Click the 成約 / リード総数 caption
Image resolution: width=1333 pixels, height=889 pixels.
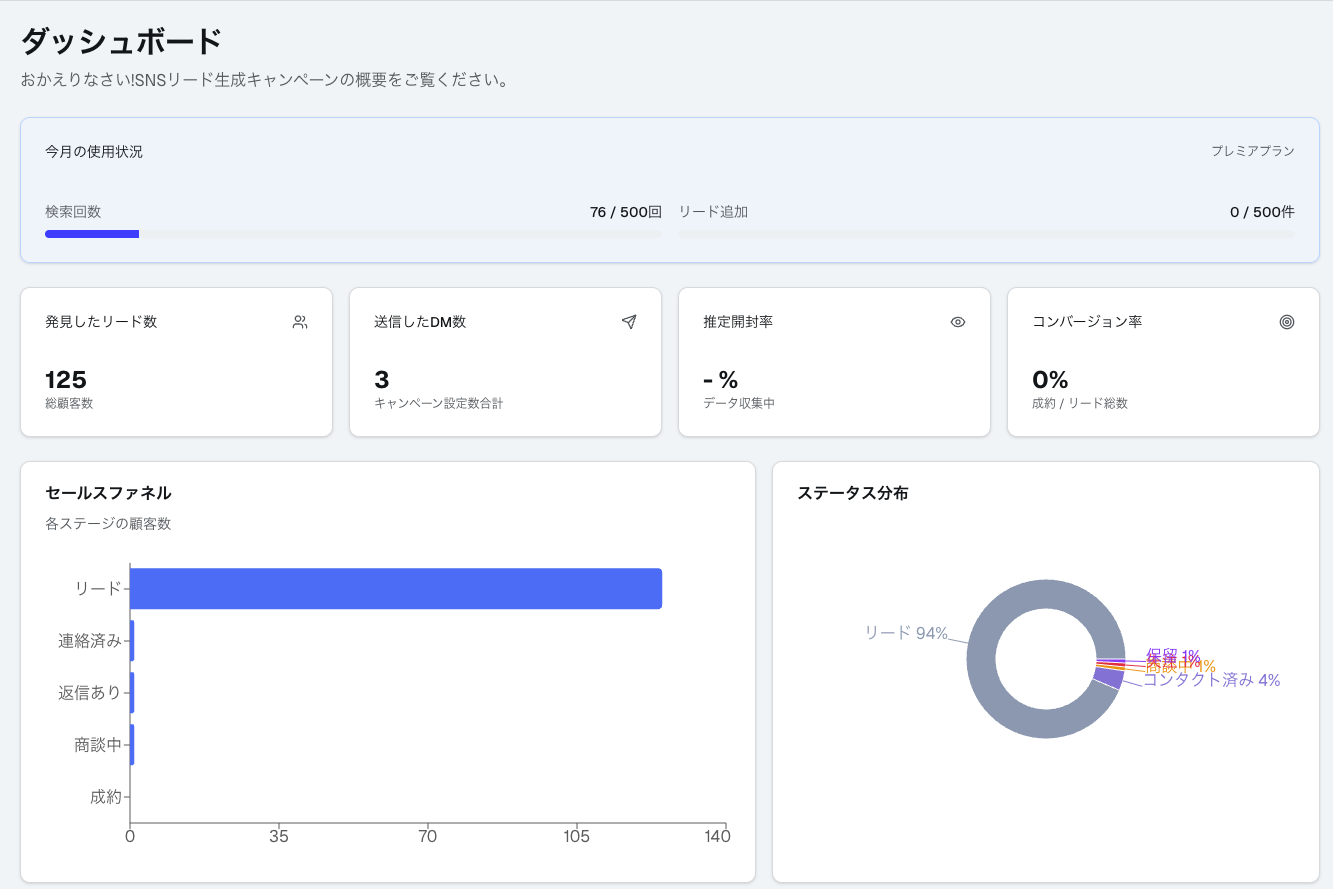coord(1080,403)
